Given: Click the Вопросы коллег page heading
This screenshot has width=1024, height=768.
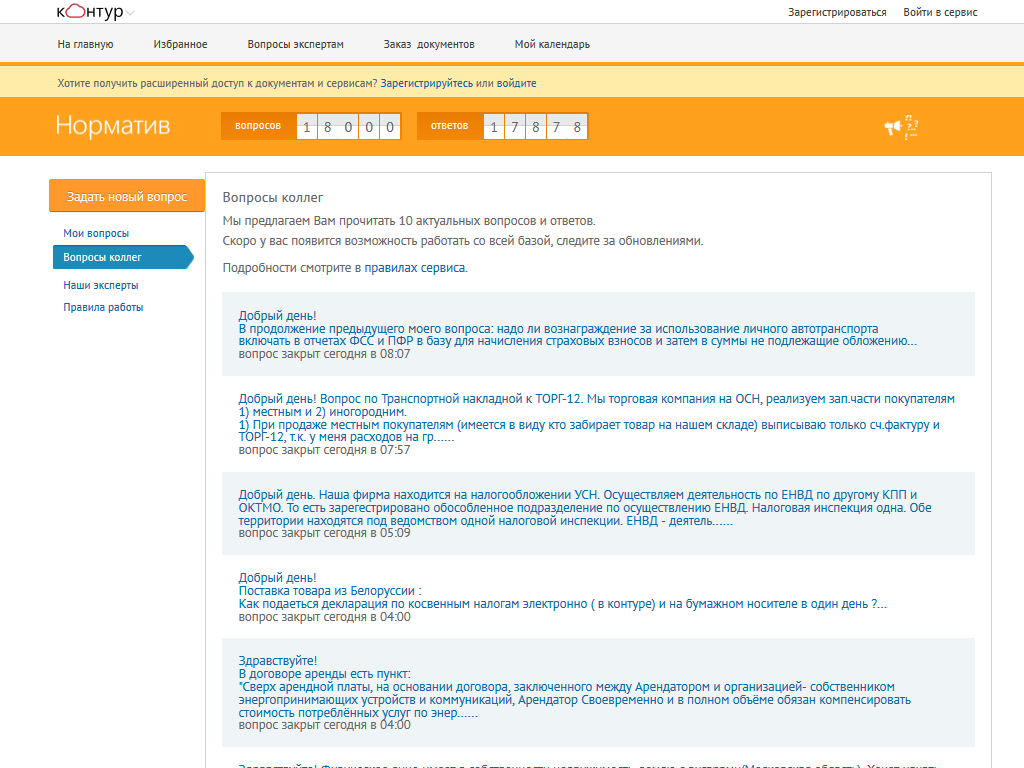Looking at the screenshot, I should click(273, 197).
